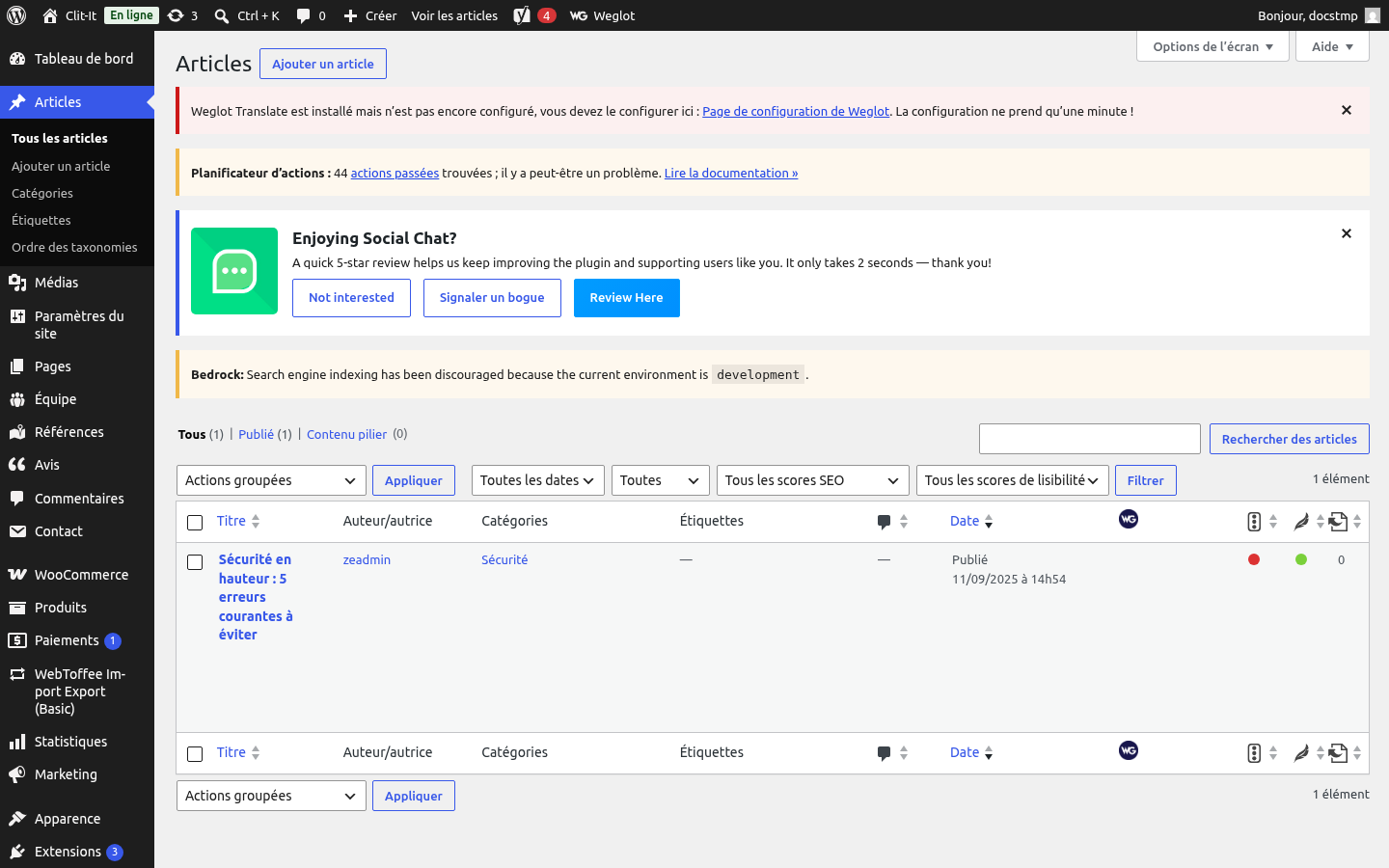The width and height of the screenshot is (1389, 868).
Task: Check the Sécurité en hauteur article row
Action: coord(195,562)
